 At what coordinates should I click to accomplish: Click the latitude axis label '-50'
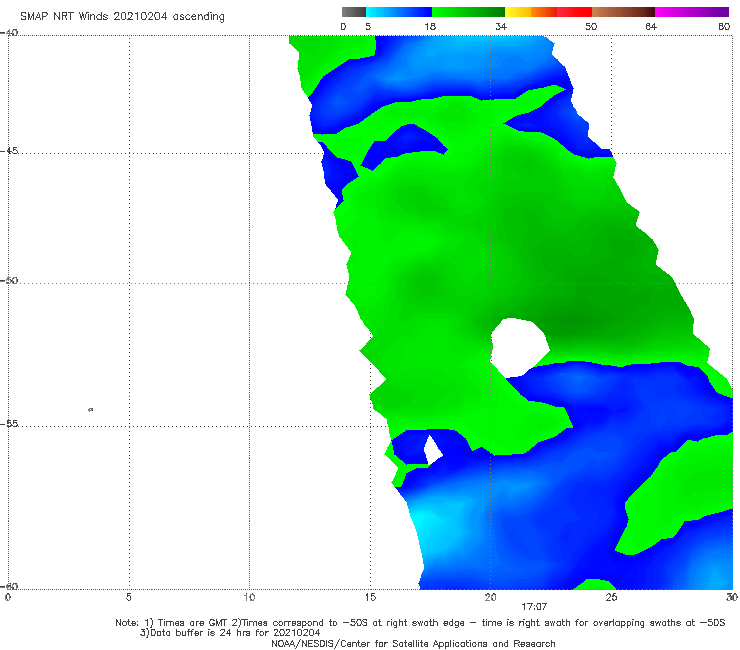[9, 281]
